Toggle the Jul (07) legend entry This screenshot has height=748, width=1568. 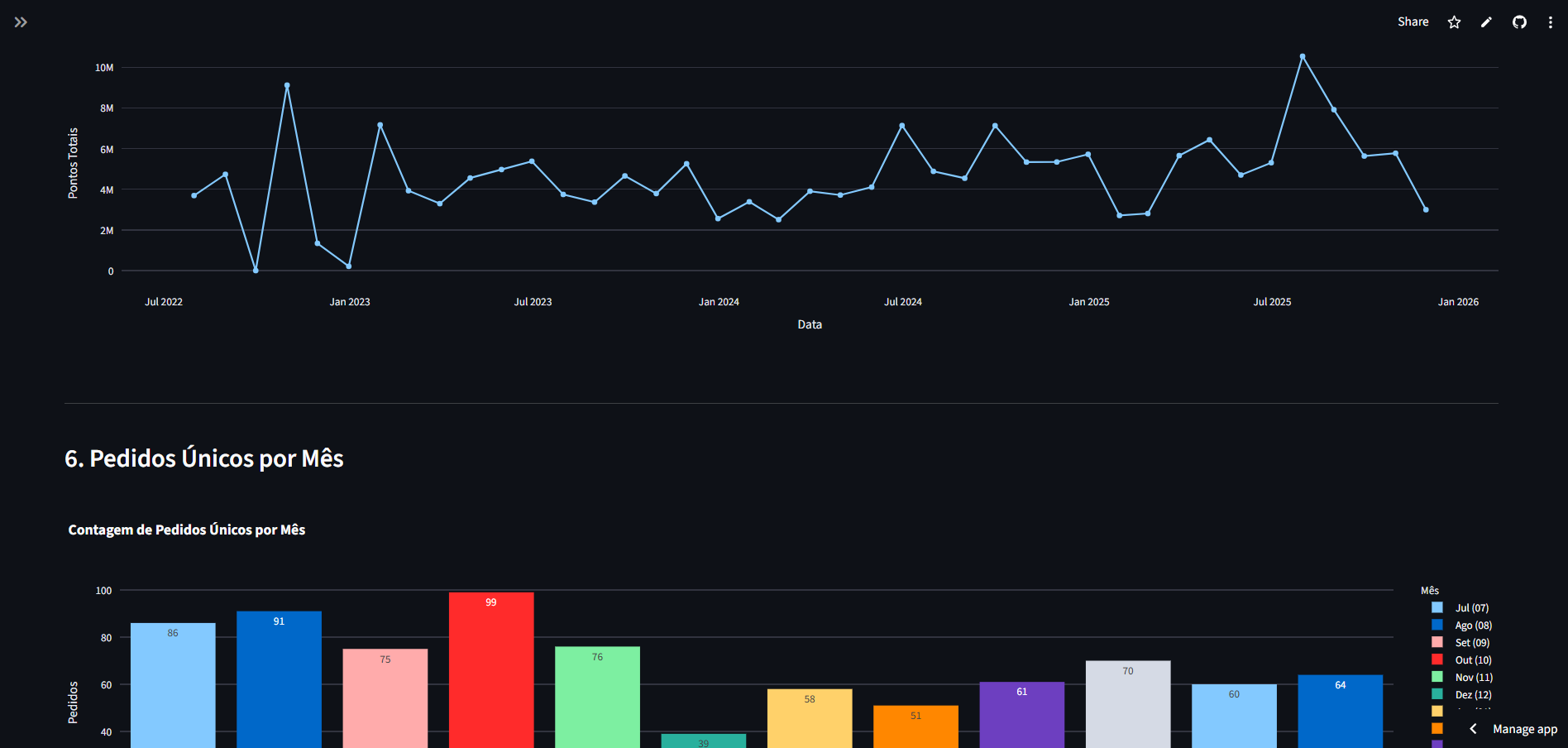pyautogui.click(x=1471, y=608)
